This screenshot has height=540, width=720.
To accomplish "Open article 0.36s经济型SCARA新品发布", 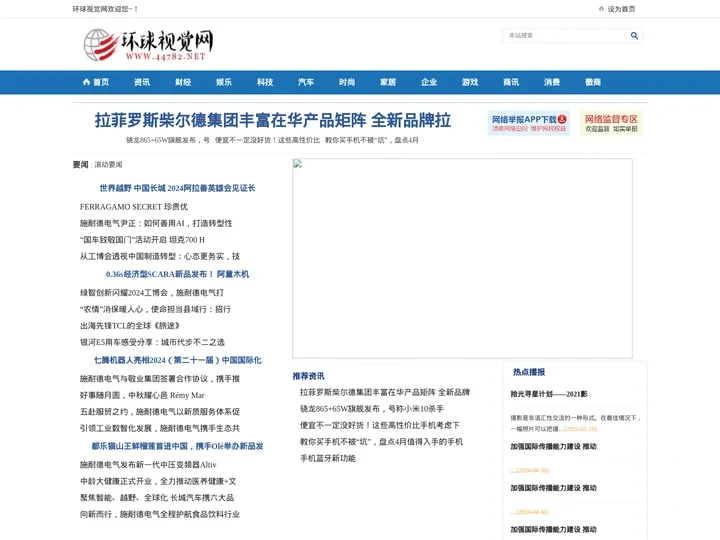I will pos(177,274).
